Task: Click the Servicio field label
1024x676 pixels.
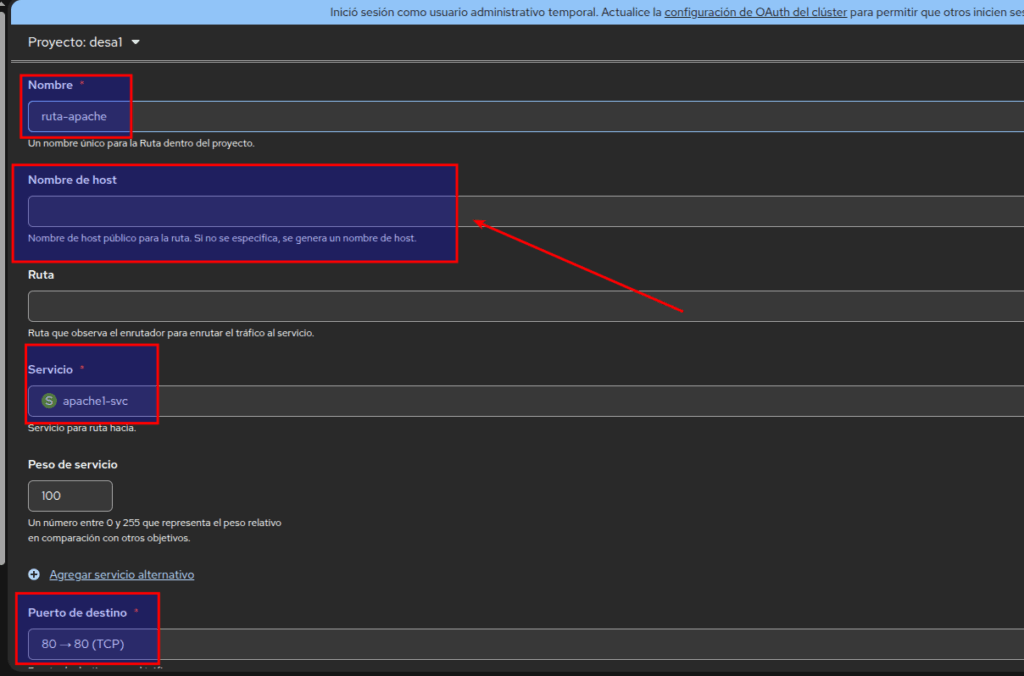Action: pyautogui.click(x=50, y=369)
